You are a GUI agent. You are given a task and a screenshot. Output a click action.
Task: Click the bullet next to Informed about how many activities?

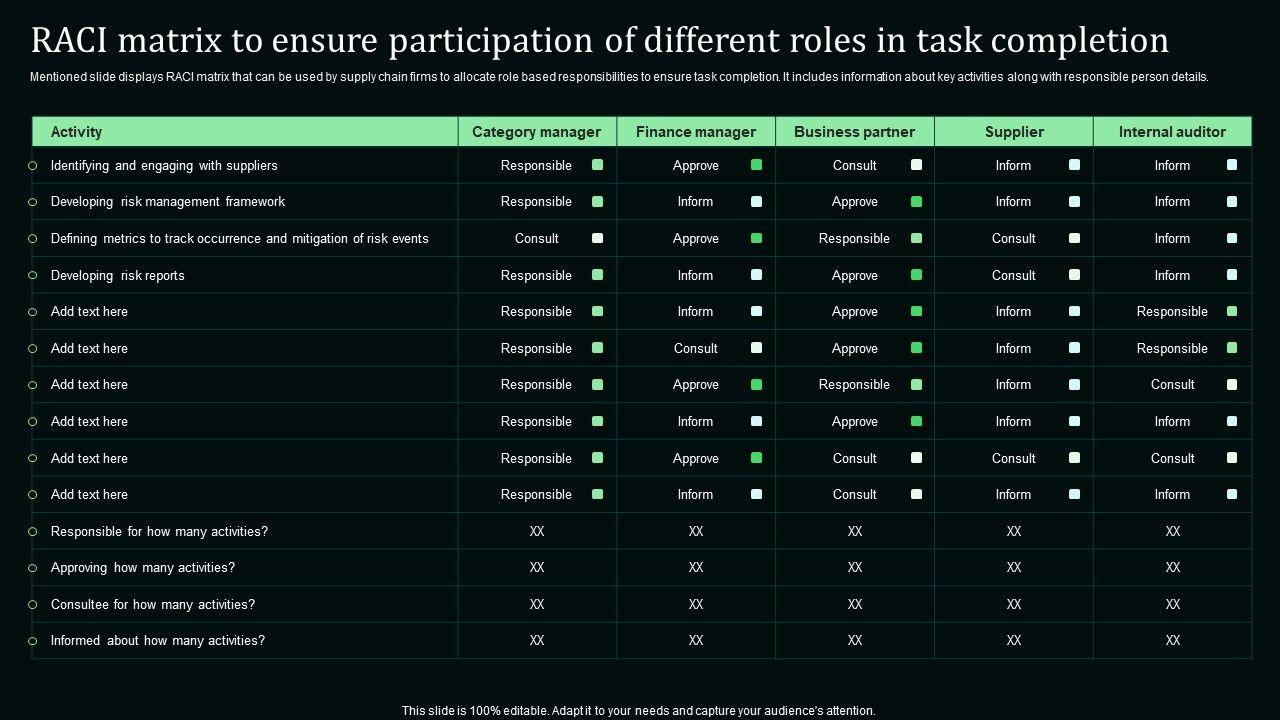coord(33,641)
